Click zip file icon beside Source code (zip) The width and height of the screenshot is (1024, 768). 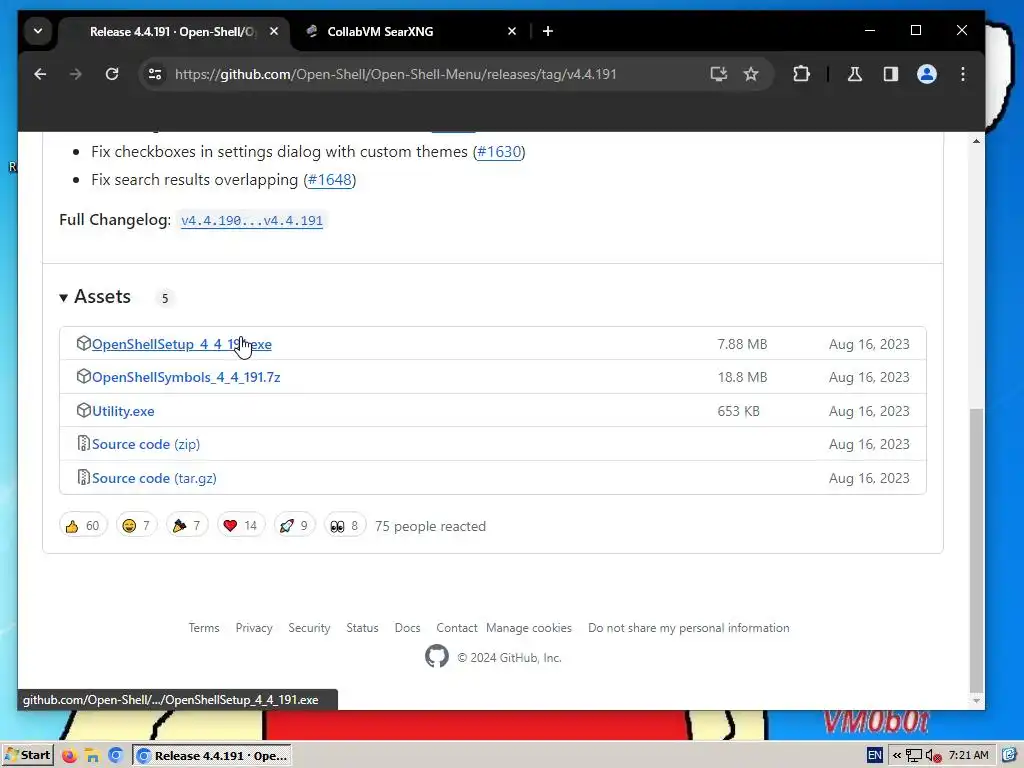[83, 443]
